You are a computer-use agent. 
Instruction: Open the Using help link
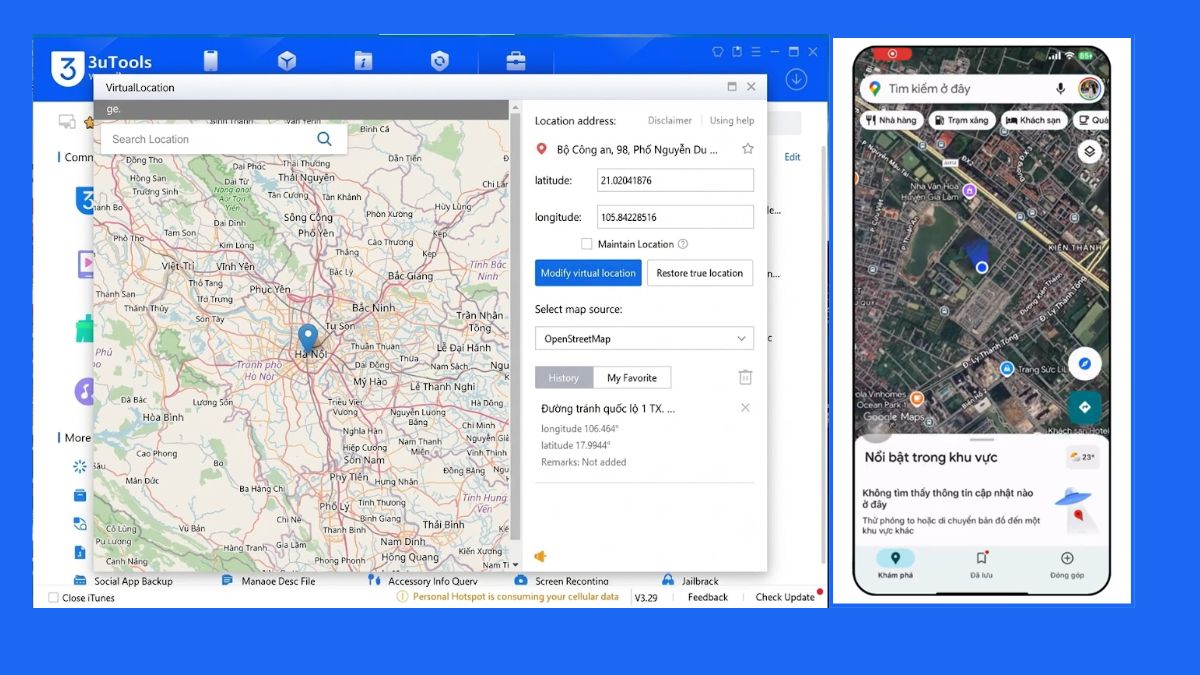pyautogui.click(x=732, y=121)
